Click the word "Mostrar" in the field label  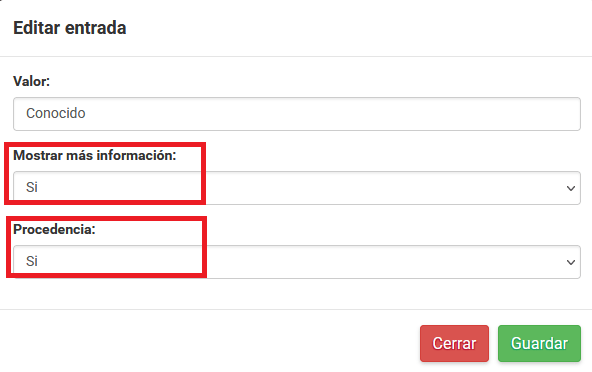(x=38, y=155)
